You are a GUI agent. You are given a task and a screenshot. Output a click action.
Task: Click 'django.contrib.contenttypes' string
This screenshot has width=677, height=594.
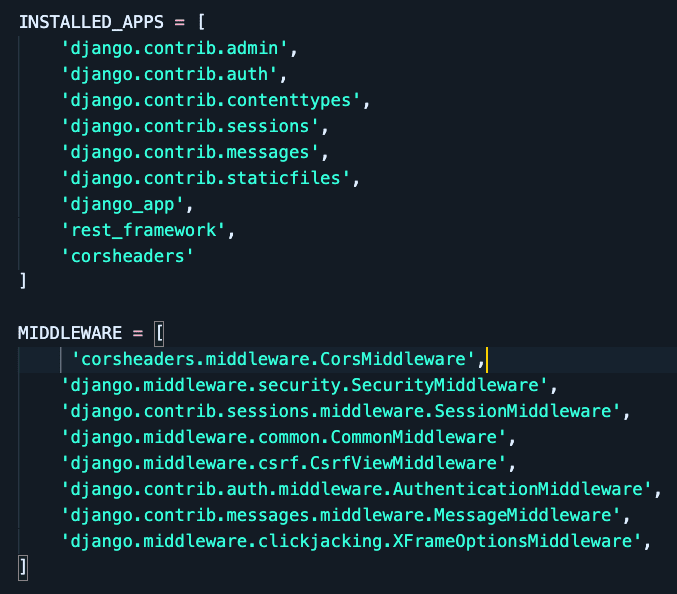[211, 100]
